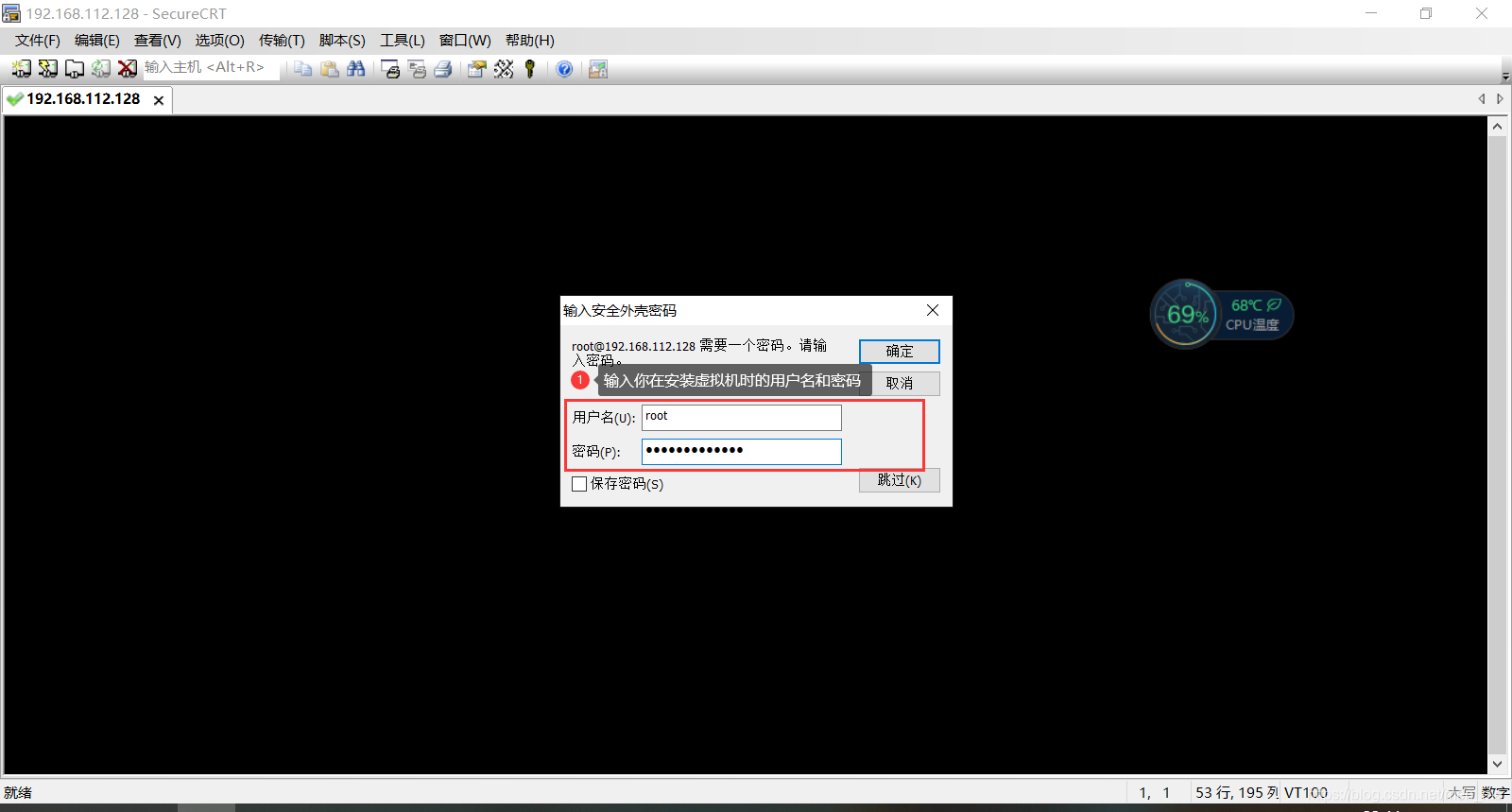Click the SecureCRT title bar icon
Image resolution: width=1512 pixels, height=812 pixels.
coord(11,13)
